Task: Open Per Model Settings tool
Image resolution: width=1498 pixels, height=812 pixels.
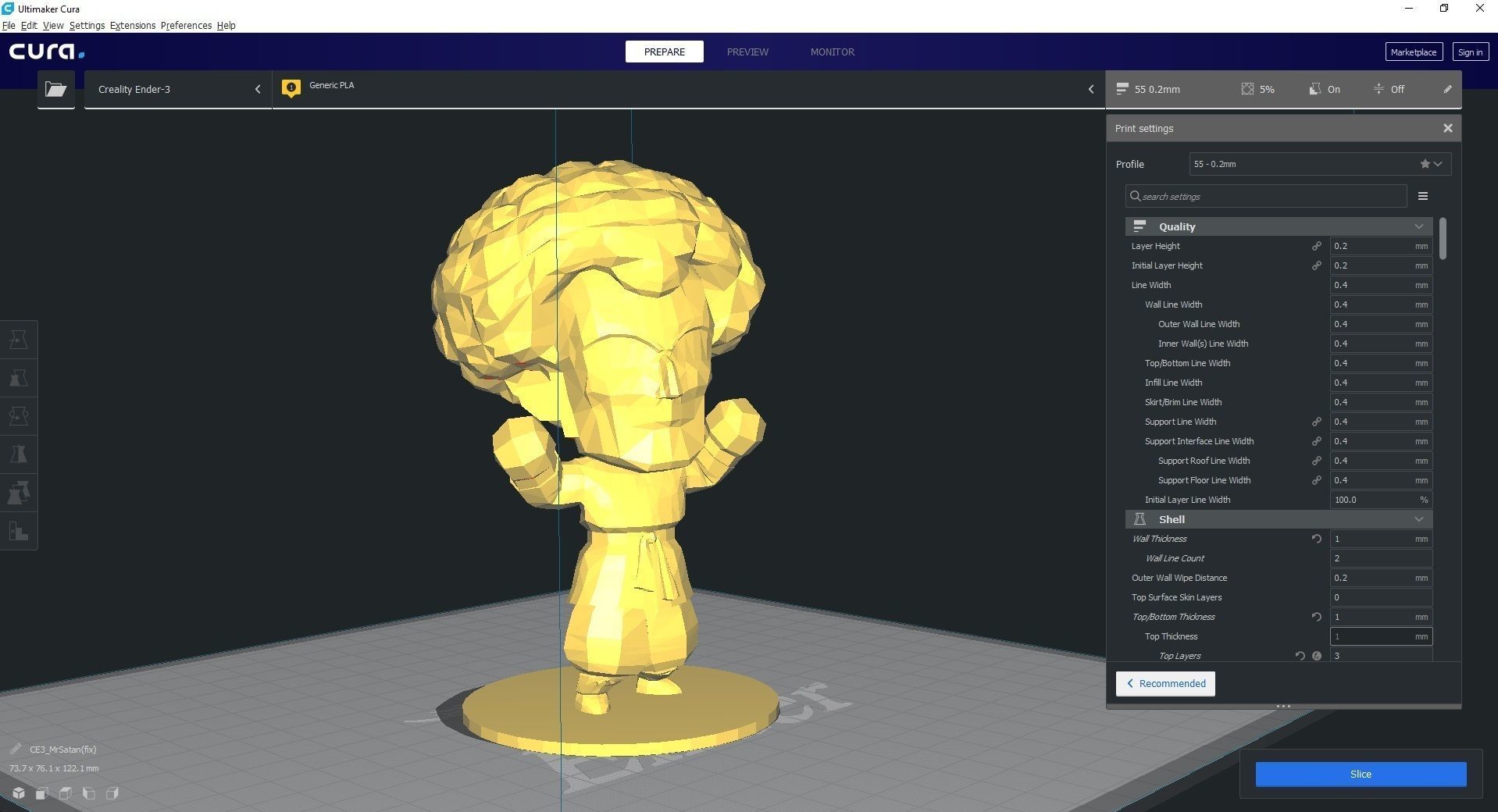Action: click(18, 493)
